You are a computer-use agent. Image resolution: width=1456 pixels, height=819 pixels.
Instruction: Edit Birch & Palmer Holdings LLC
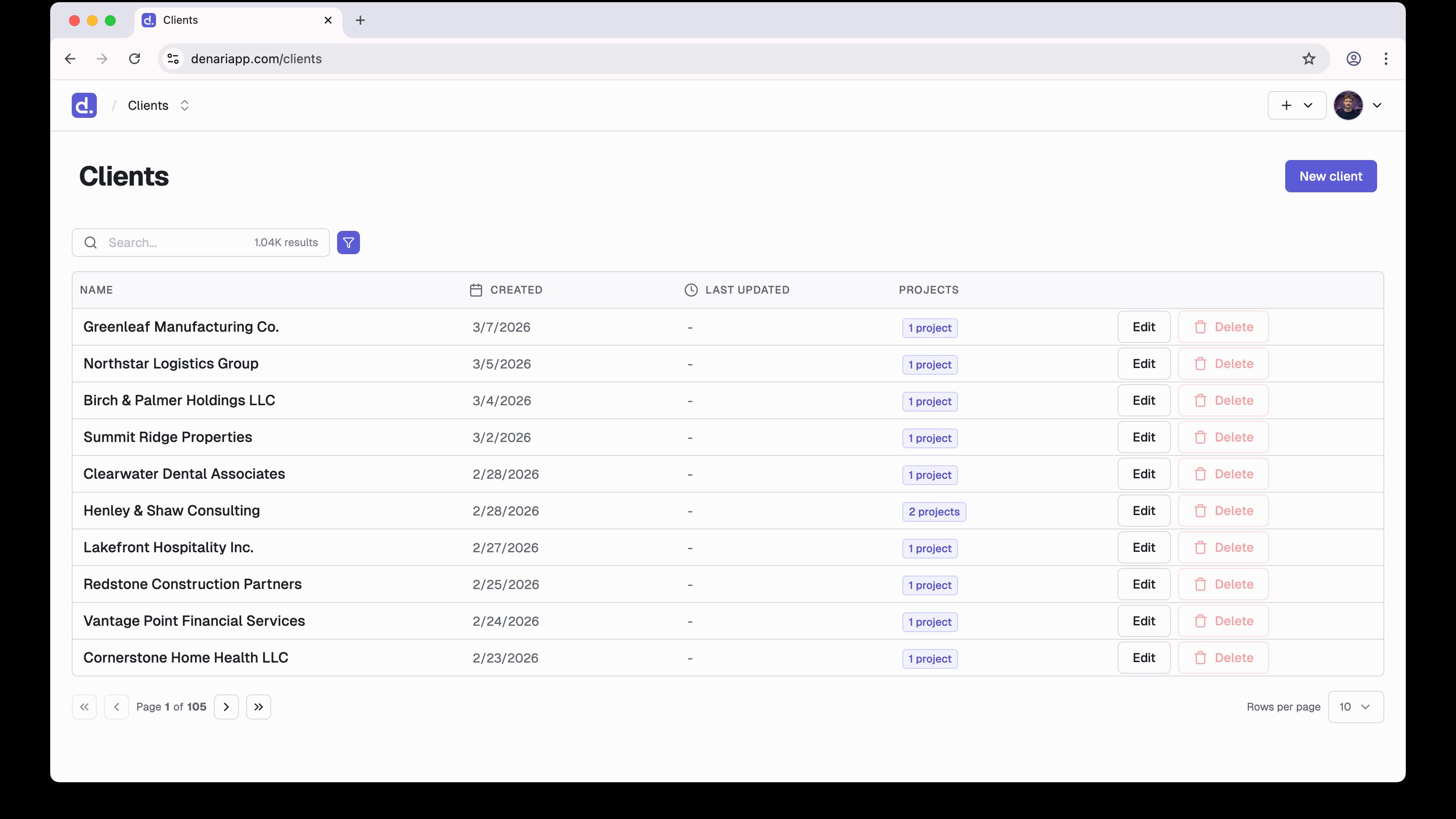click(1144, 401)
